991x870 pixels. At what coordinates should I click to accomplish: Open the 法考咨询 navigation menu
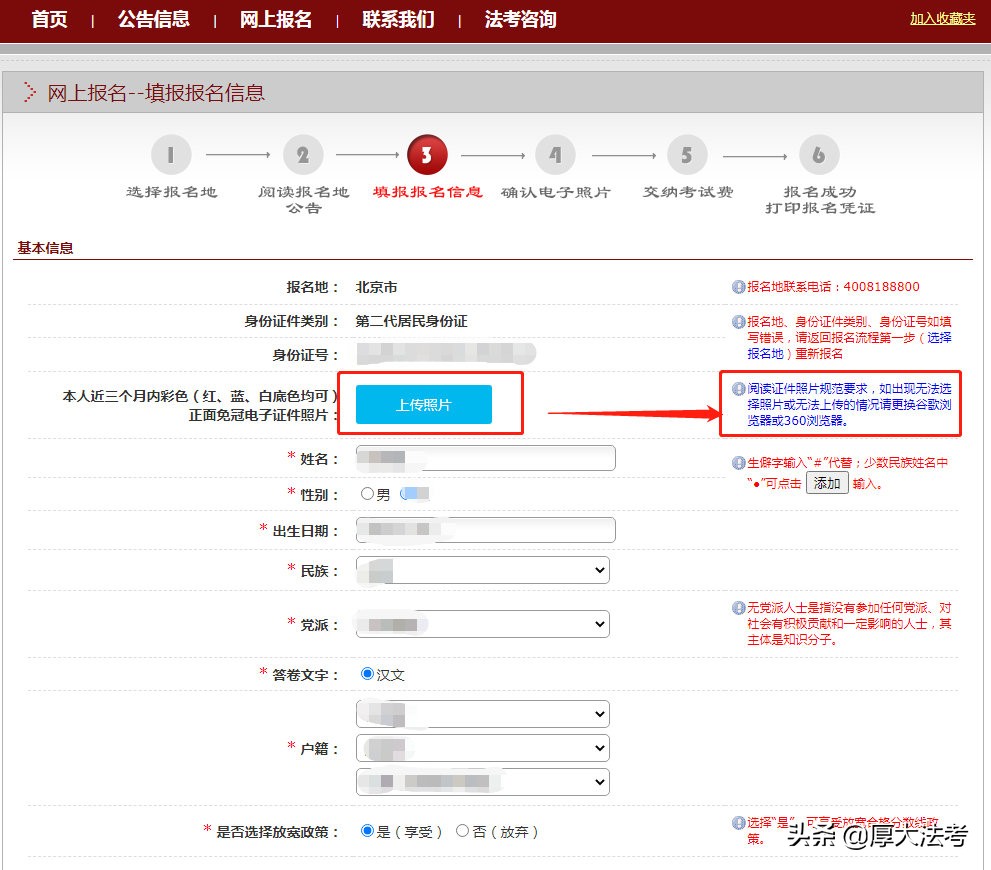(520, 19)
